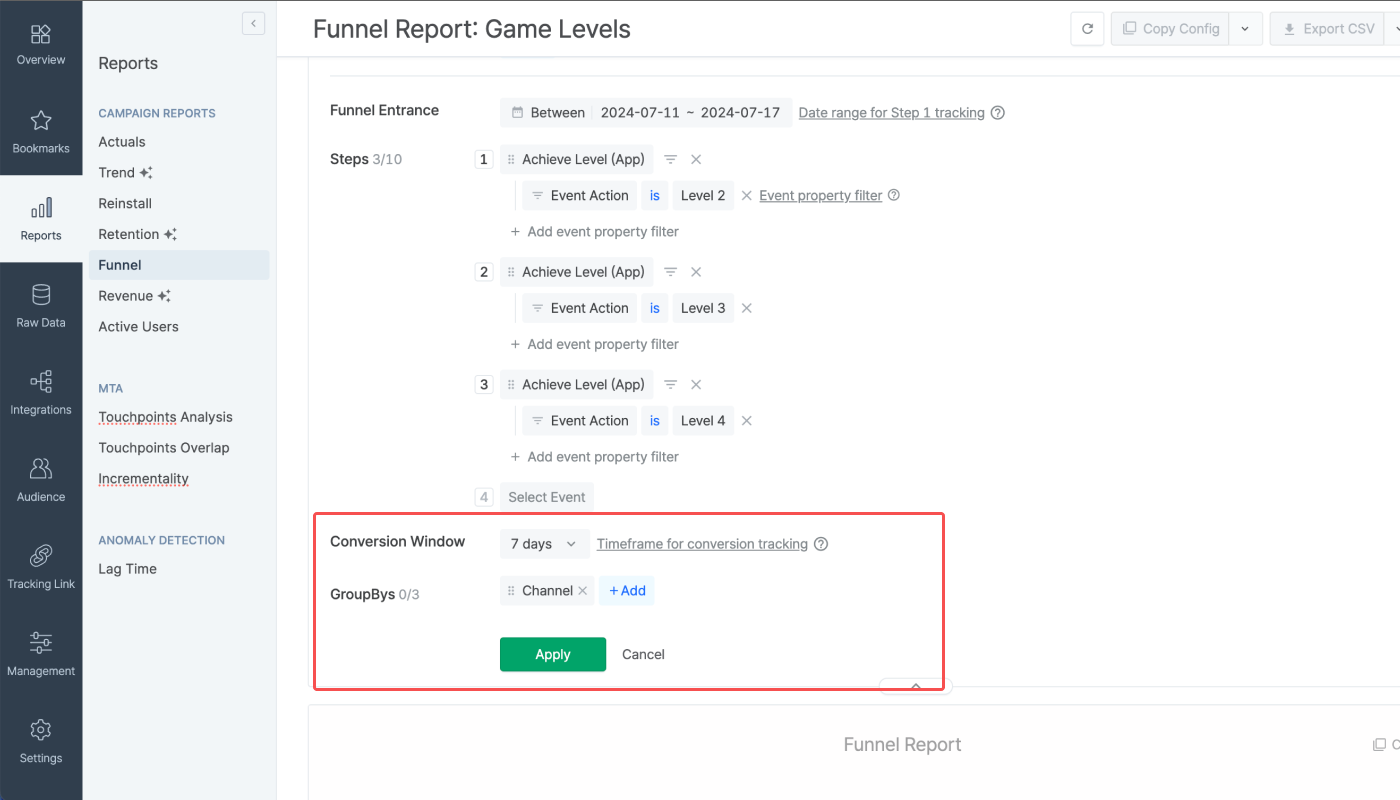Click the filter icon on step 1
The height and width of the screenshot is (800, 1400).
click(670, 160)
